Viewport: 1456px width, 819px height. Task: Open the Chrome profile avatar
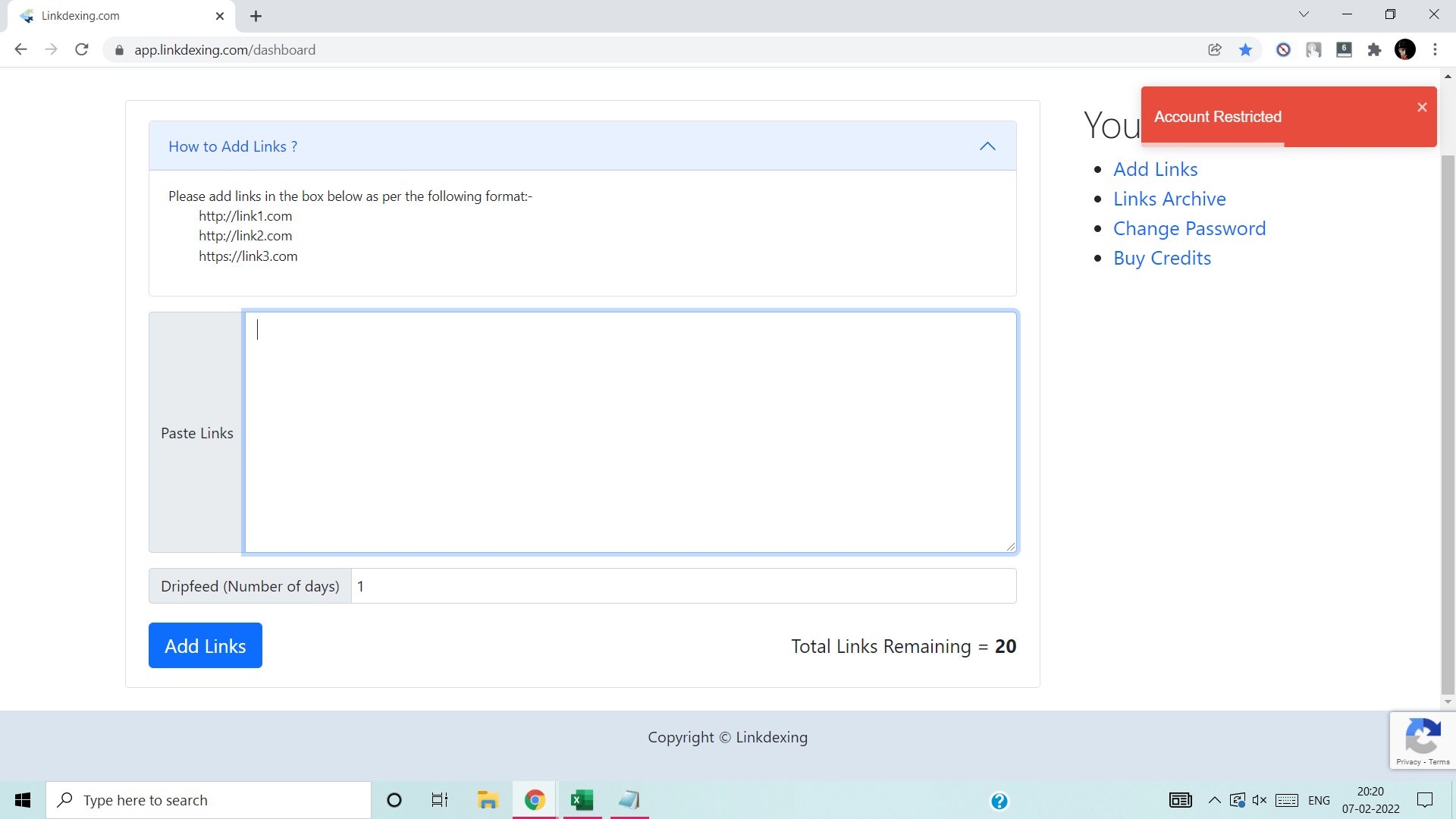[1405, 50]
